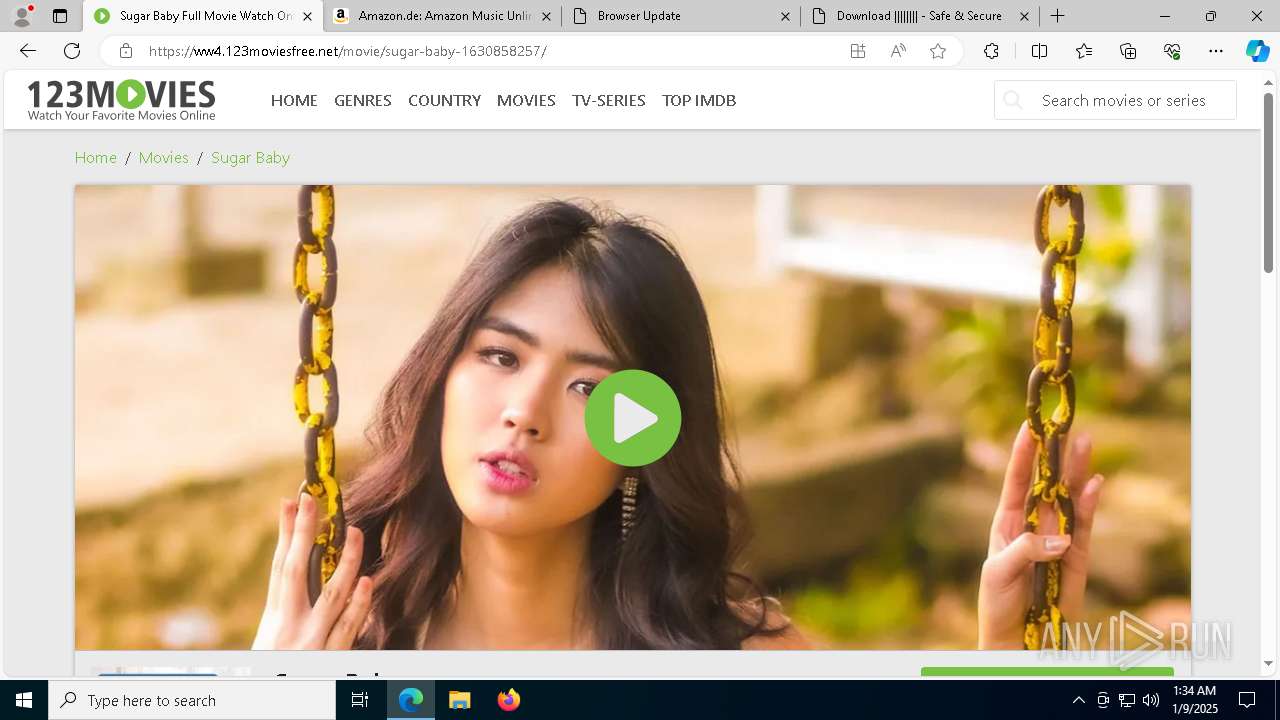Image resolution: width=1280 pixels, height=720 pixels.
Task: Follow the Home breadcrumb link
Action: pos(96,158)
